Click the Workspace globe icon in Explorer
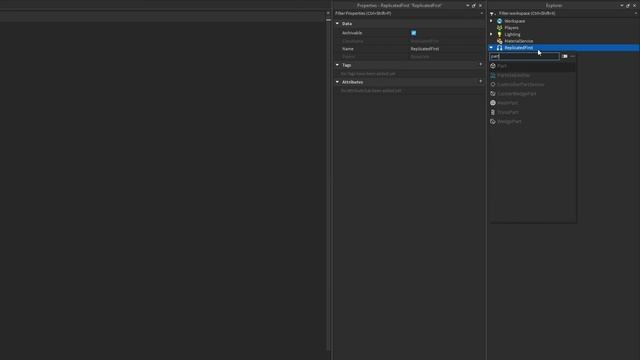The image size is (640, 360). (499, 21)
